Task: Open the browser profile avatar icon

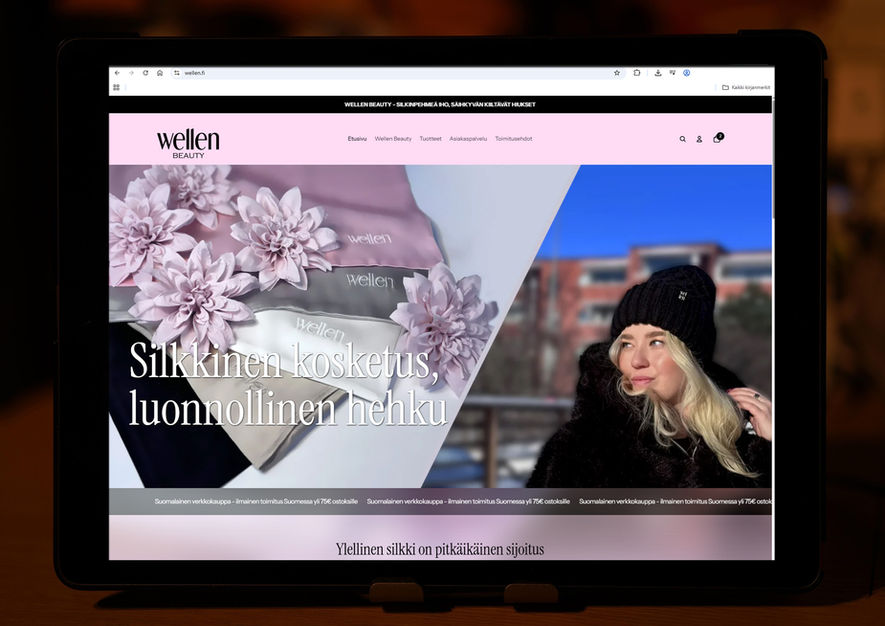Action: coord(687,73)
